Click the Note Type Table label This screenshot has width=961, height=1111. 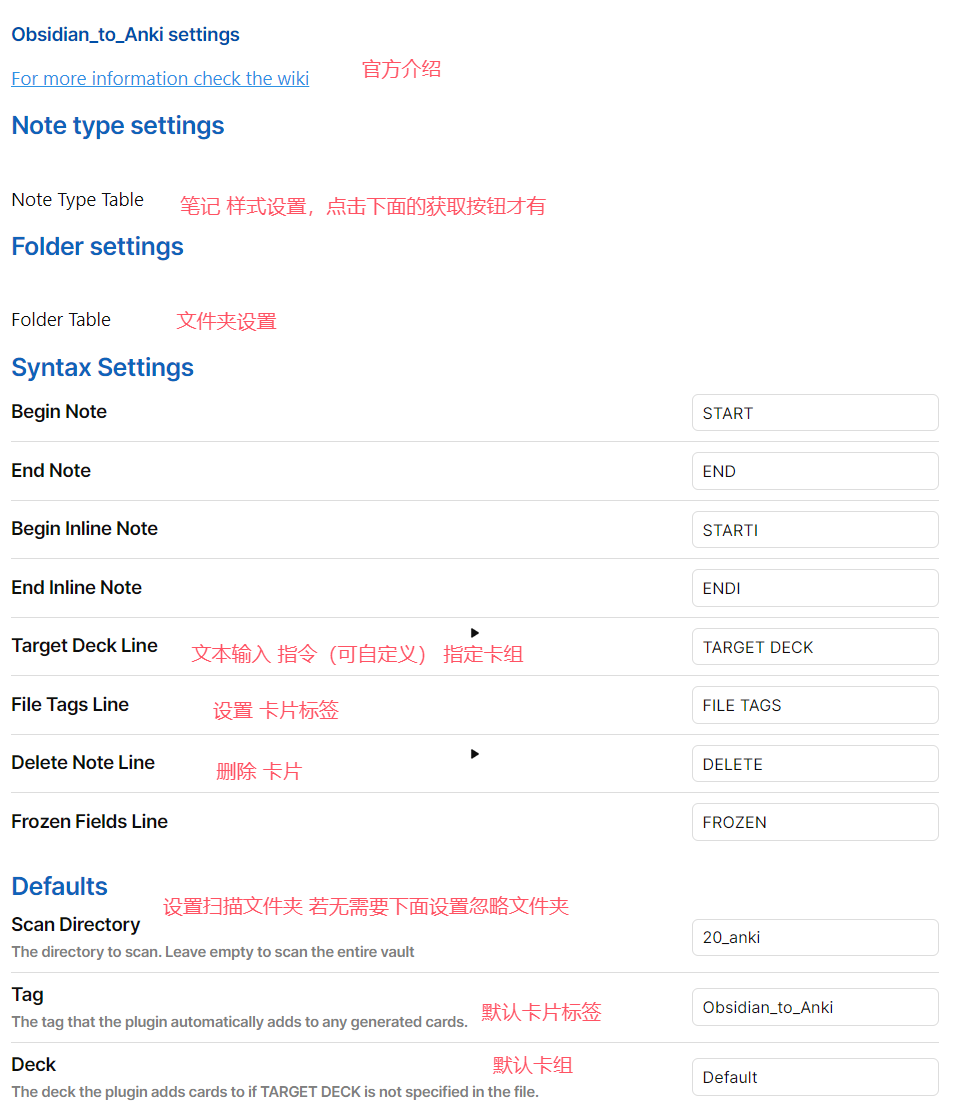(77, 200)
